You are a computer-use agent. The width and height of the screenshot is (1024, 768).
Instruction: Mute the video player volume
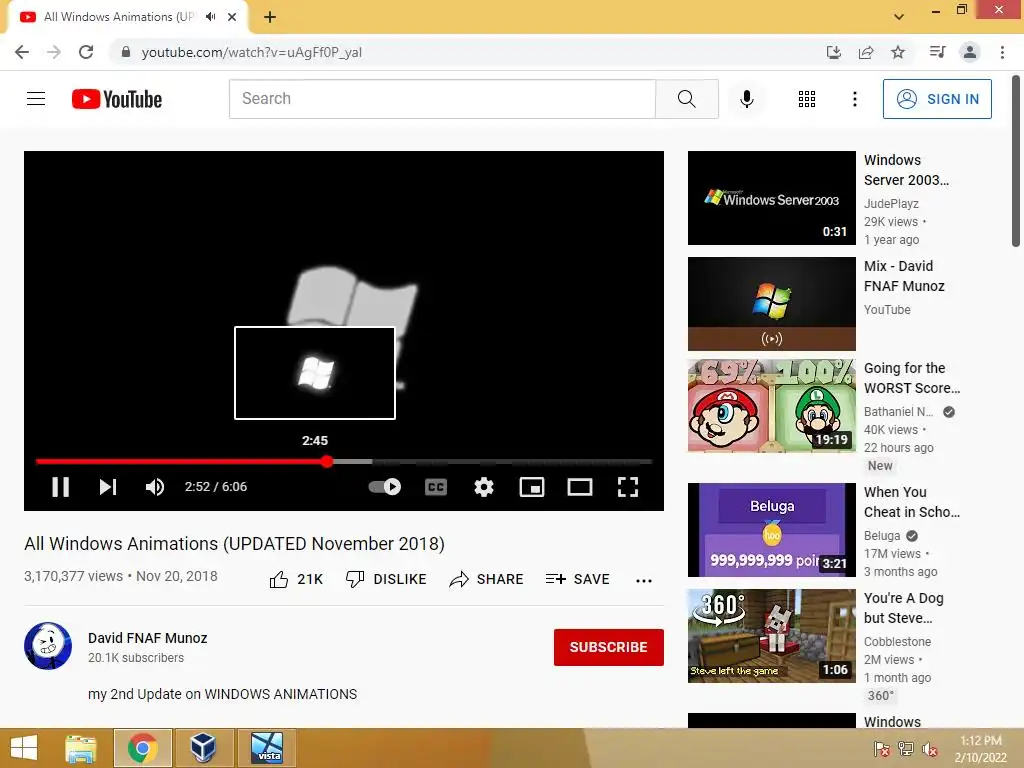[155, 487]
